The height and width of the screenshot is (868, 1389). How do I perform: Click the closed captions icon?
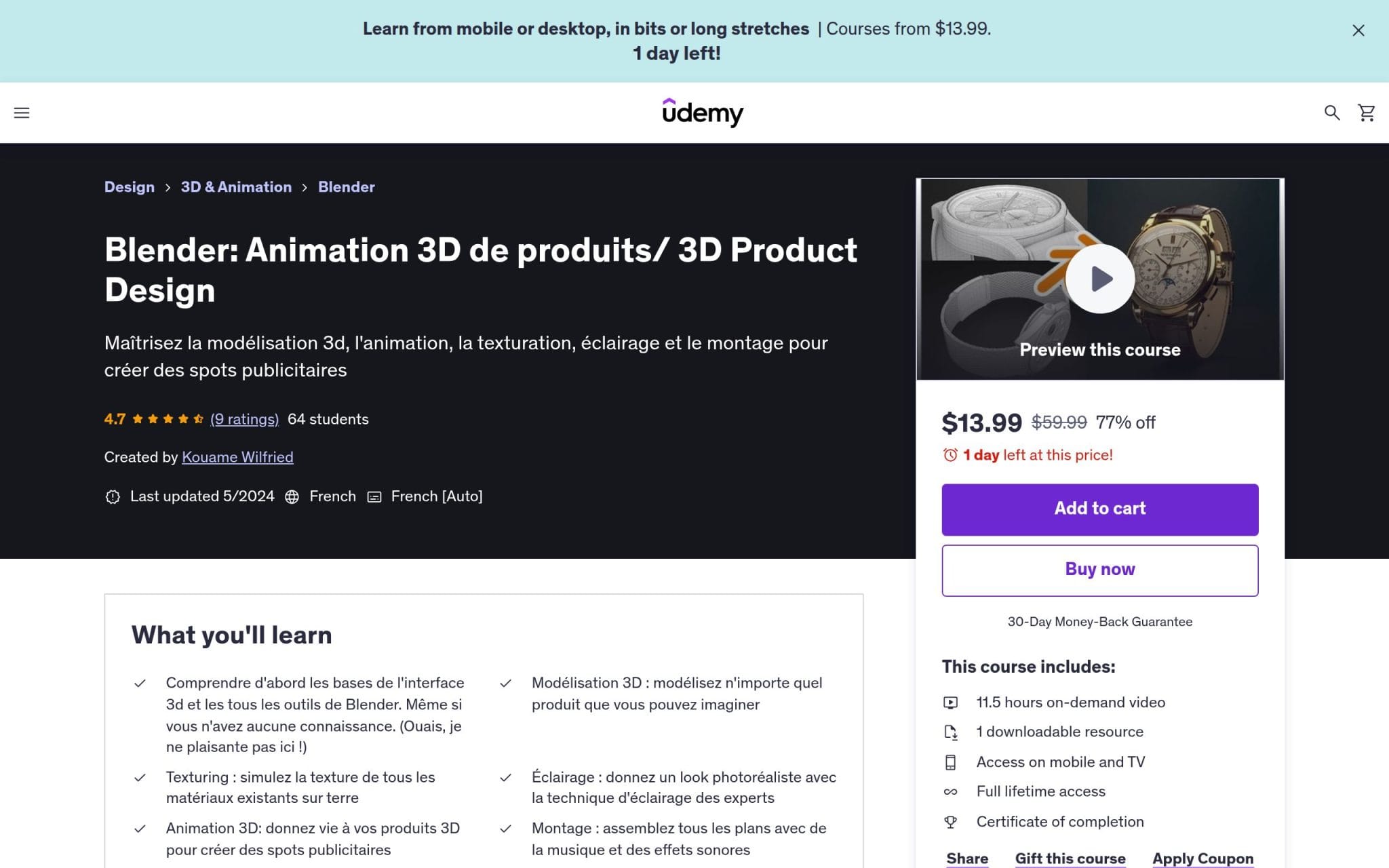(374, 496)
